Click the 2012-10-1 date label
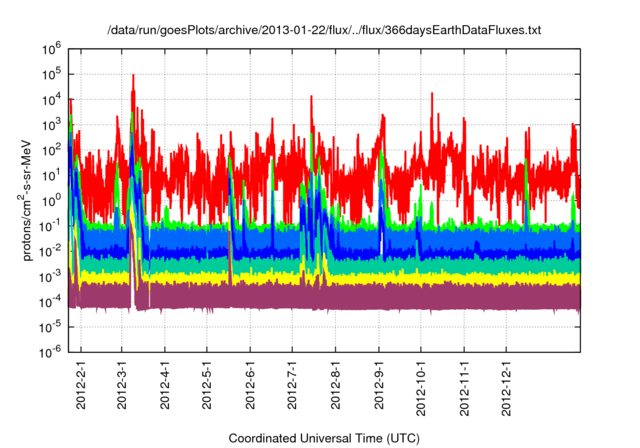The height and width of the screenshot is (448, 640). (420, 388)
